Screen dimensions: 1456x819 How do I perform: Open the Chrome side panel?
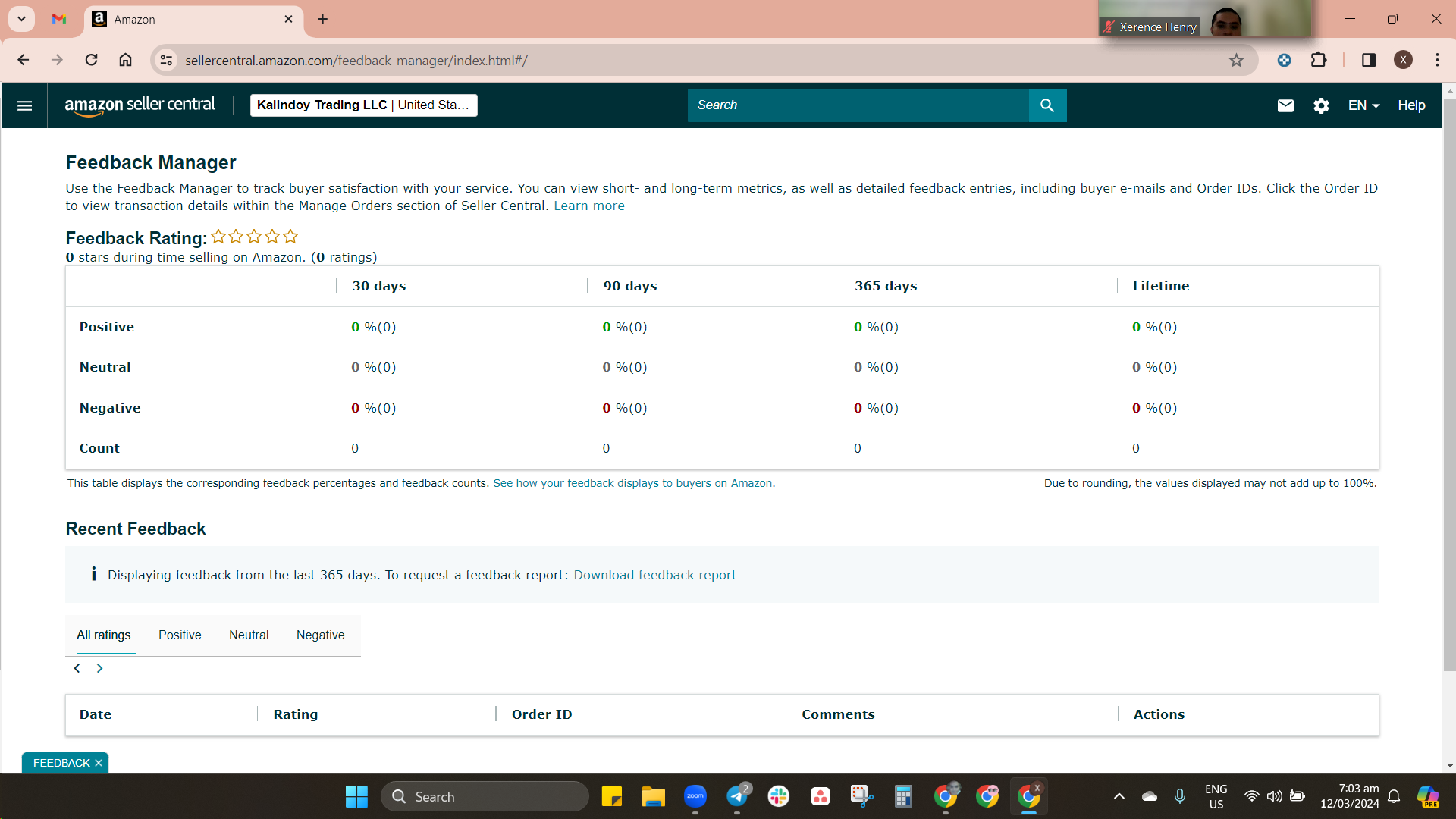(1369, 60)
